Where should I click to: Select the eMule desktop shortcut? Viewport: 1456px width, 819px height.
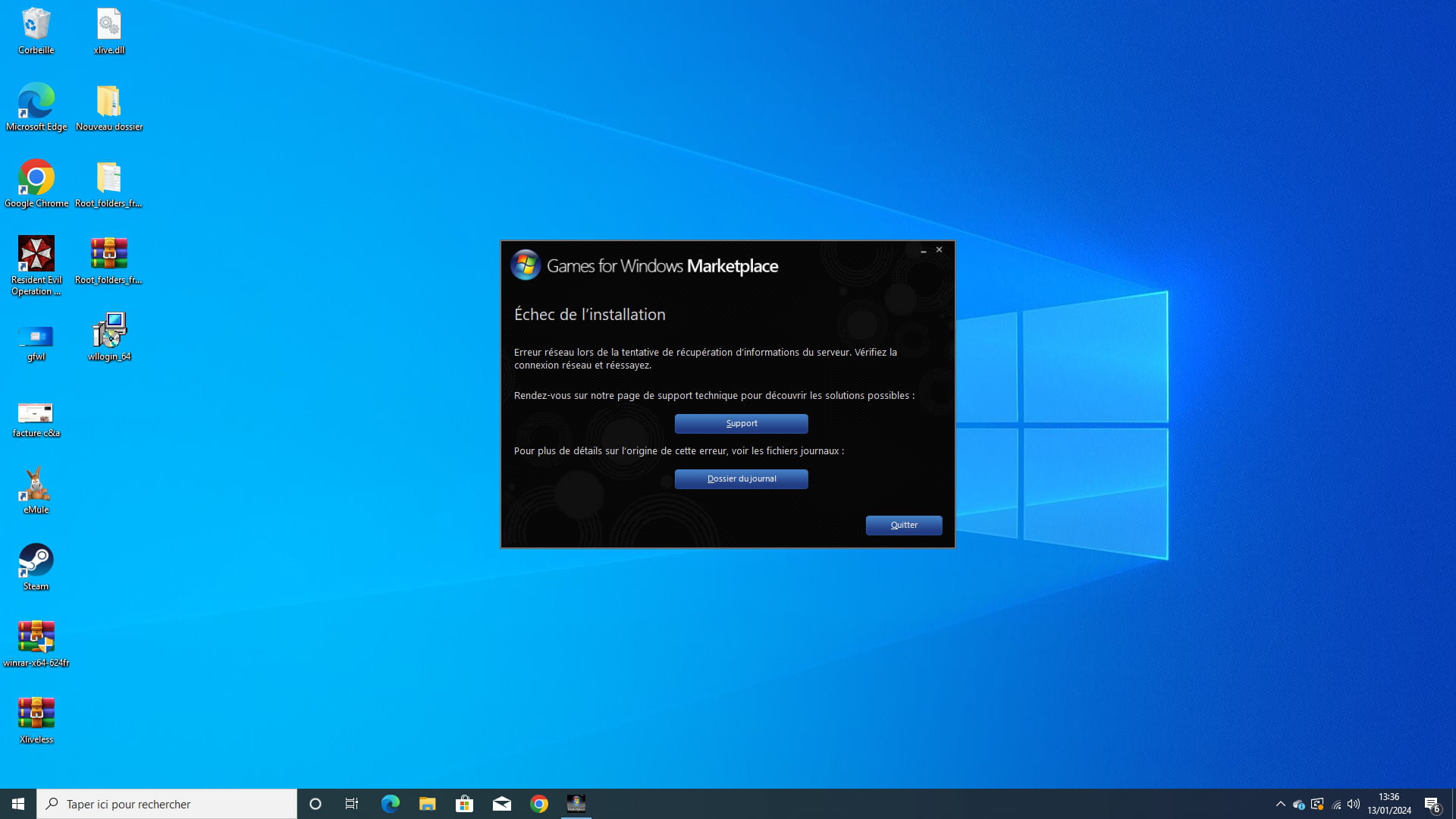point(36,491)
